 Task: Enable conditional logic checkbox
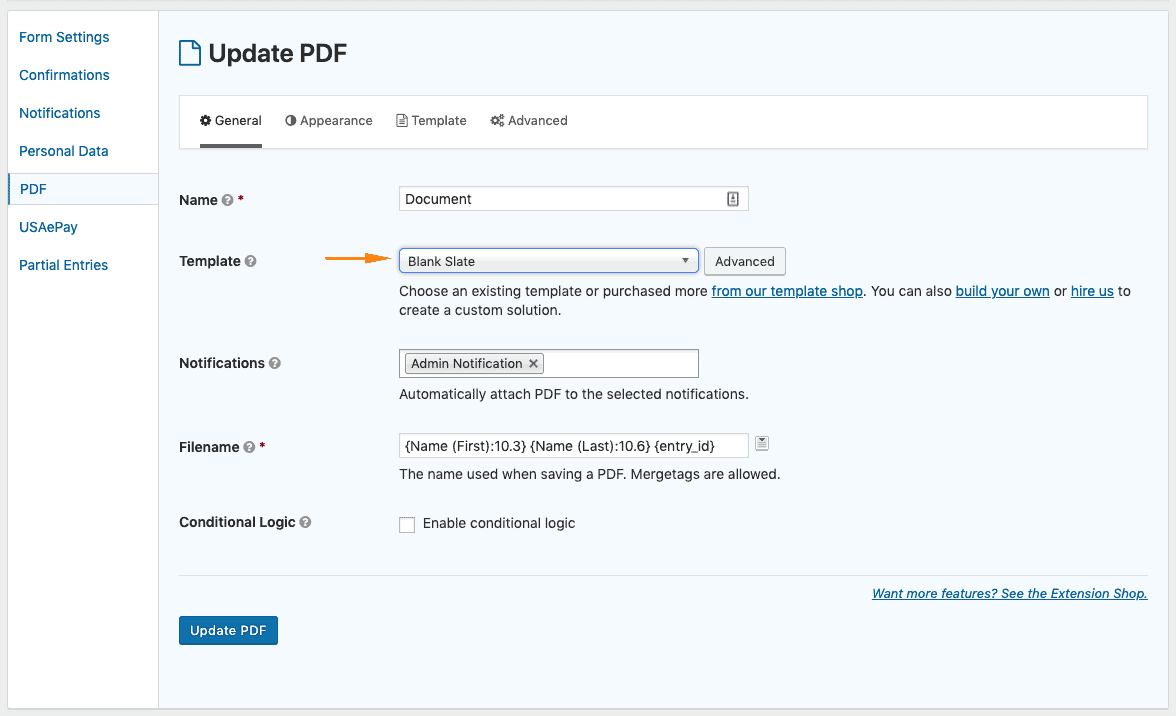click(x=406, y=524)
